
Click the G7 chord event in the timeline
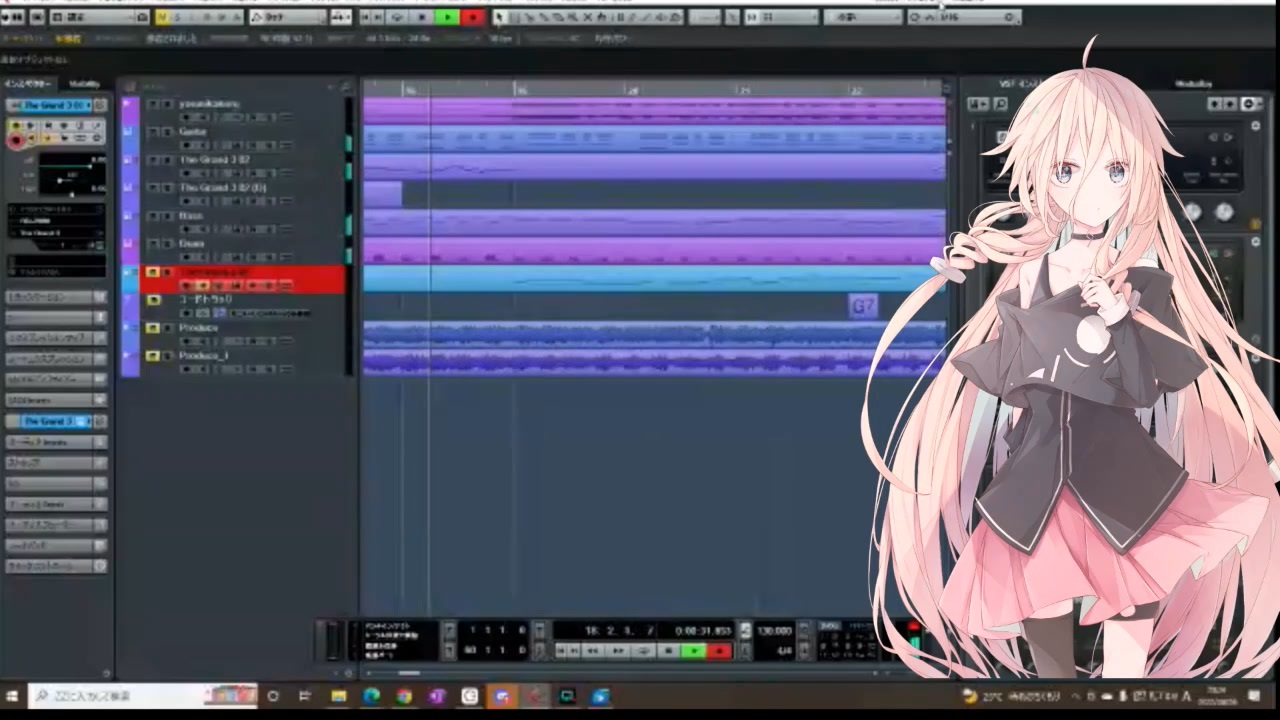tap(863, 306)
